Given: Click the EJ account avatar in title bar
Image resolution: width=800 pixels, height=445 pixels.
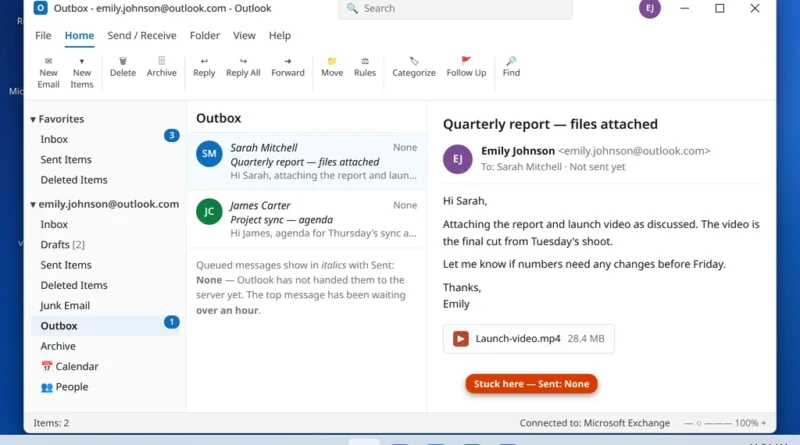Looking at the screenshot, I should (x=649, y=8).
